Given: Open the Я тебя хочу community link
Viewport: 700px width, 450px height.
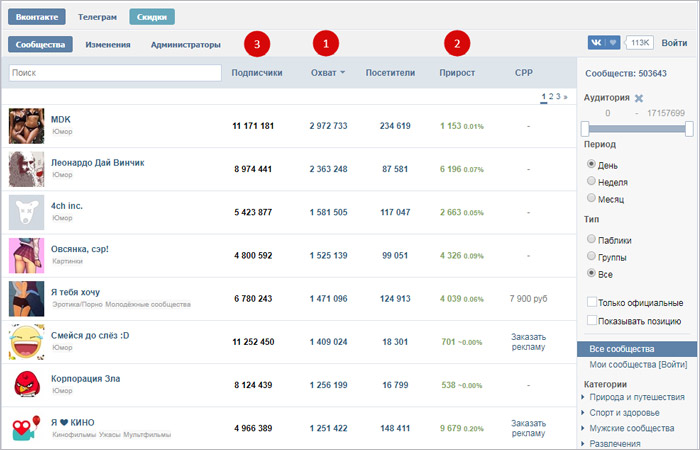Looking at the screenshot, I should point(75,292).
